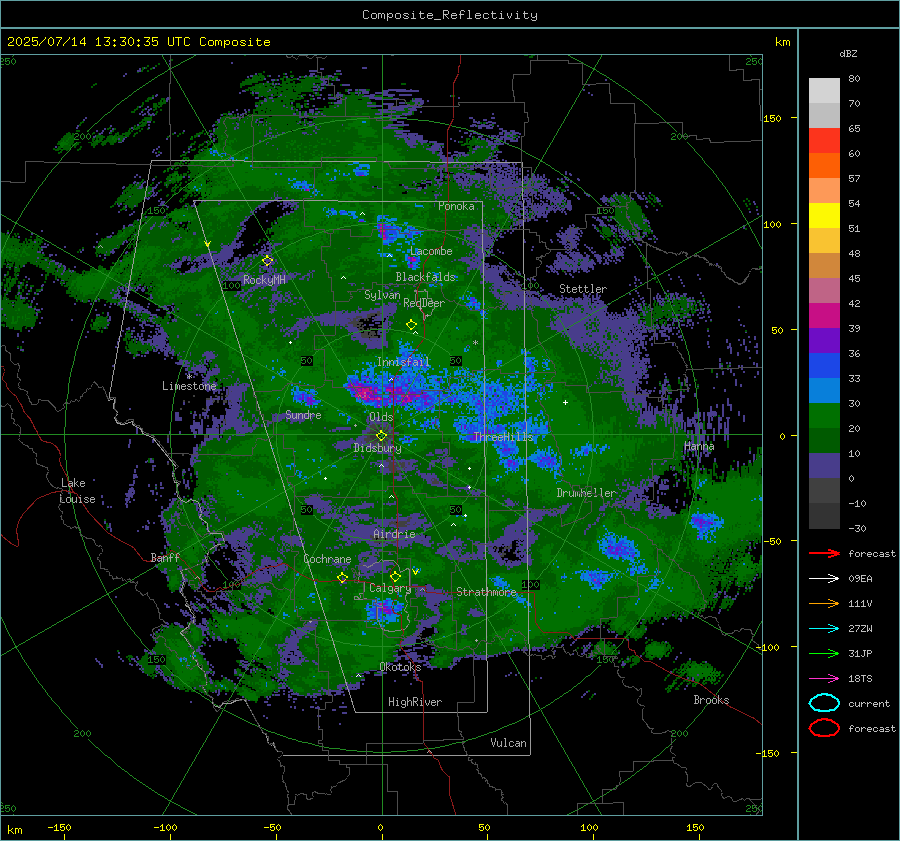
Task: Click the Calgary city label
Action: tap(390, 588)
